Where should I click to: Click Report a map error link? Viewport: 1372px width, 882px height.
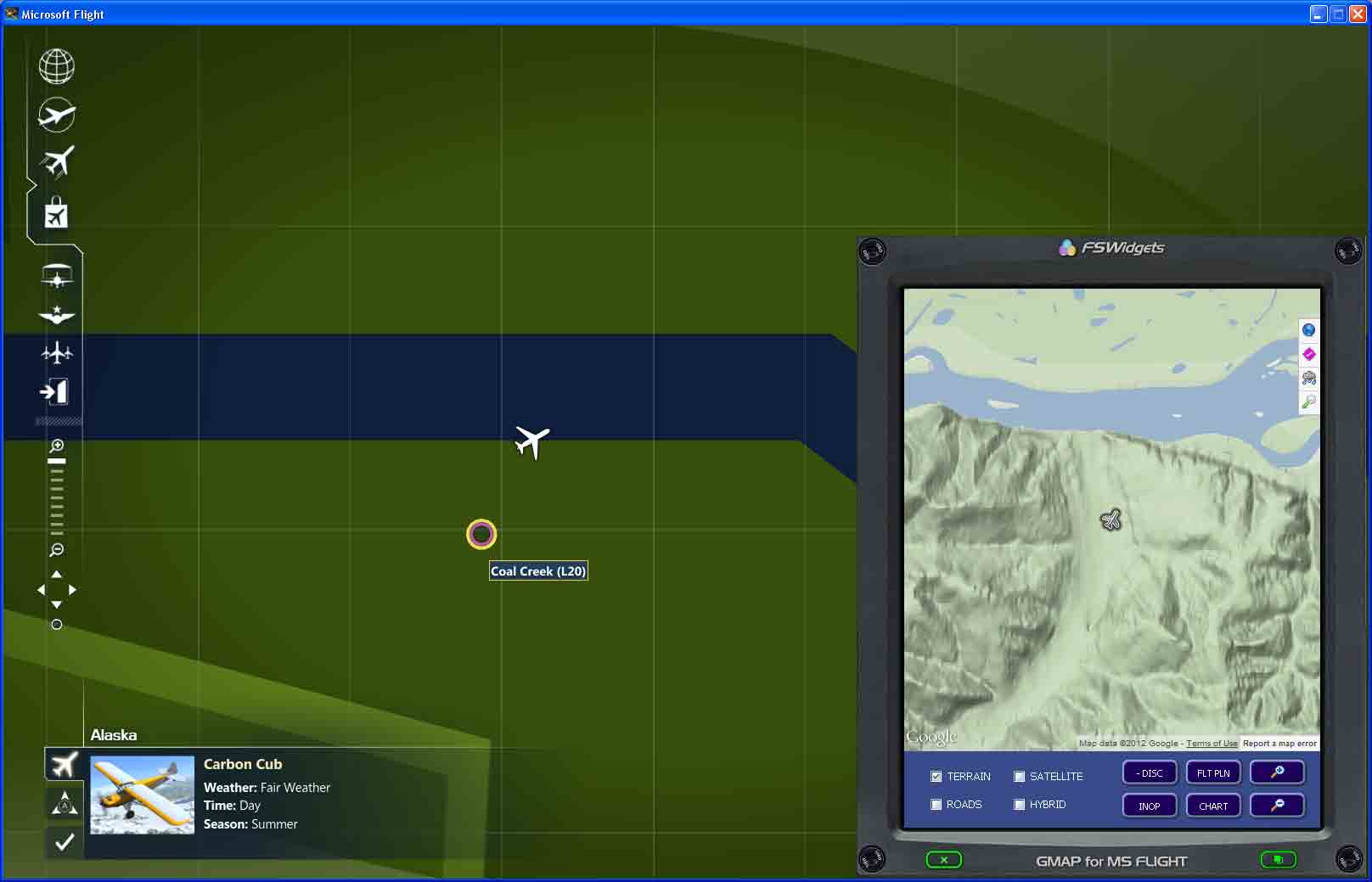click(1279, 744)
